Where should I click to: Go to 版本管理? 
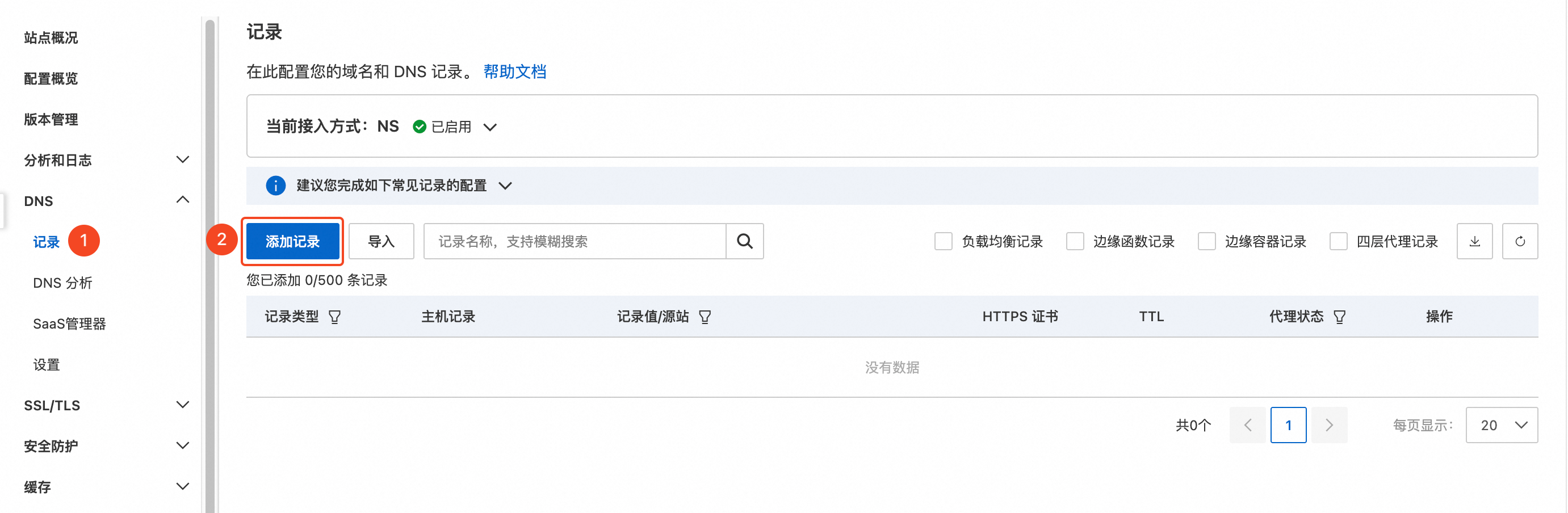pos(51,119)
